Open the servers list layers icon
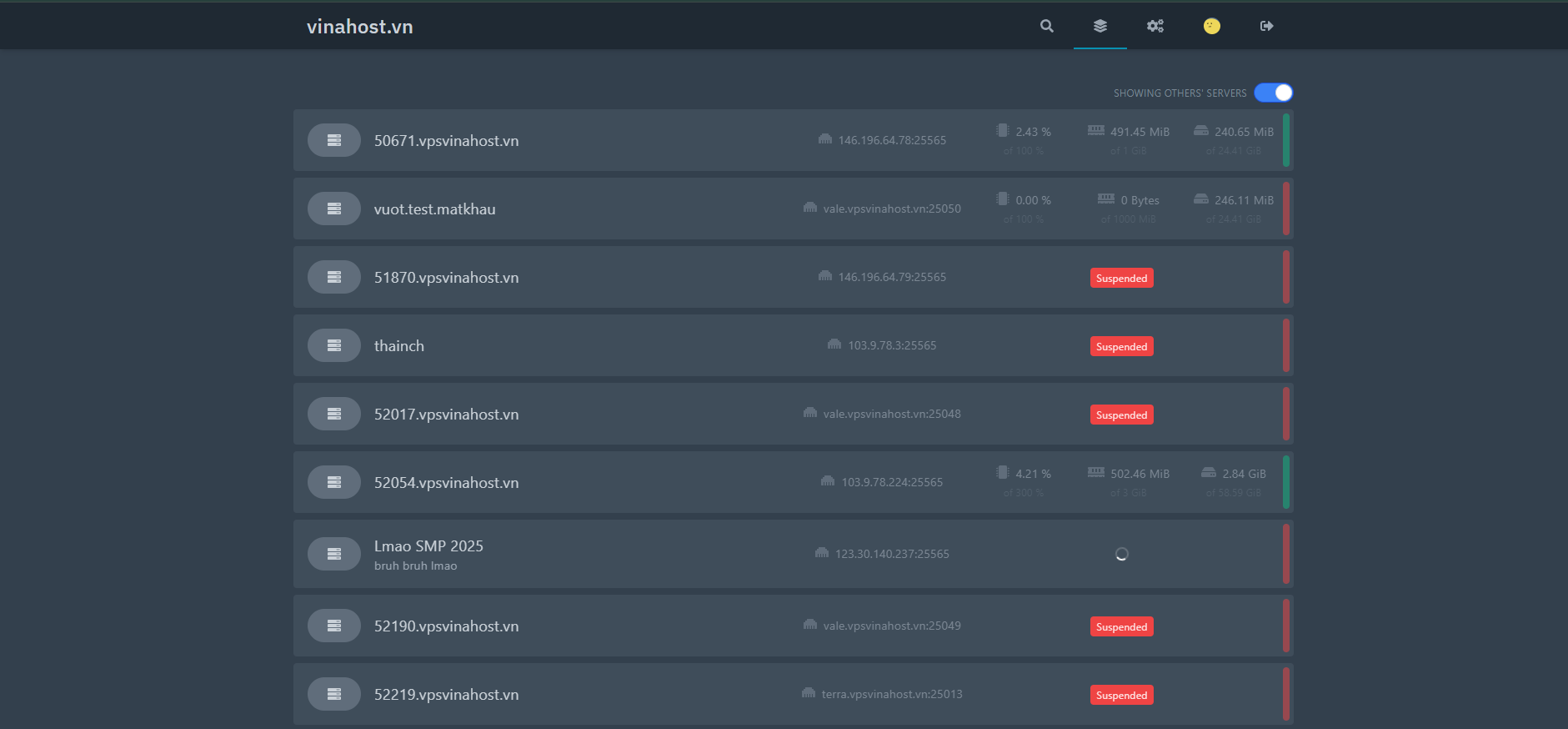 (1100, 26)
